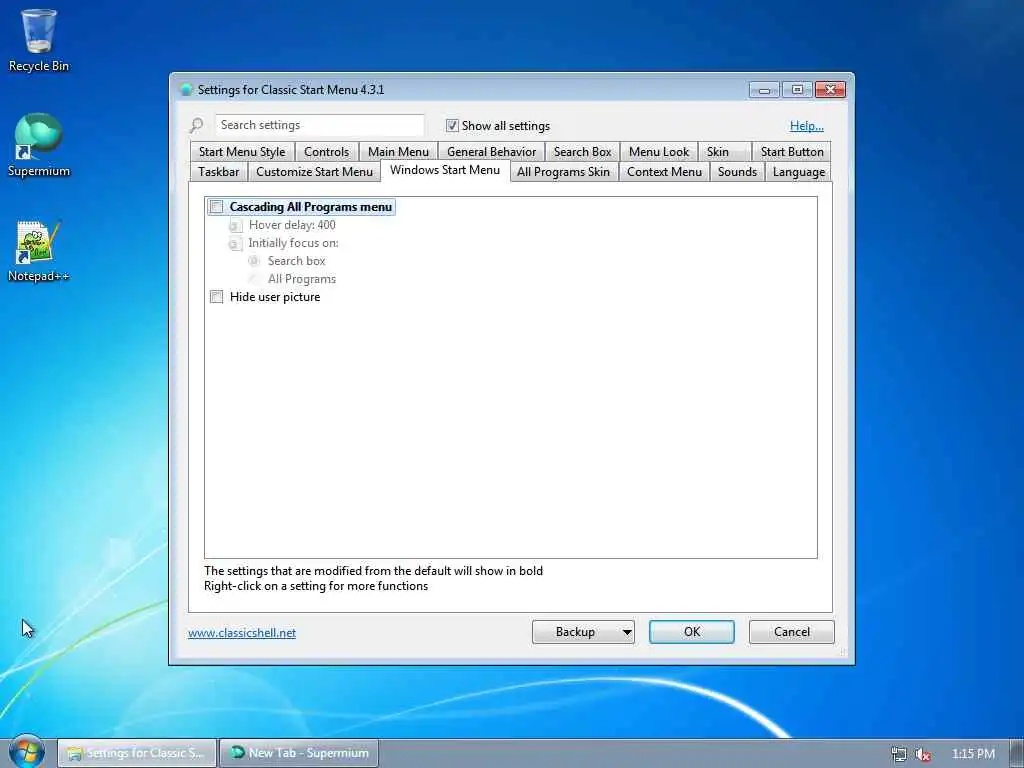Screen dimensions: 1024x768
Task: Open the Backup dropdown arrow
Action: point(626,632)
